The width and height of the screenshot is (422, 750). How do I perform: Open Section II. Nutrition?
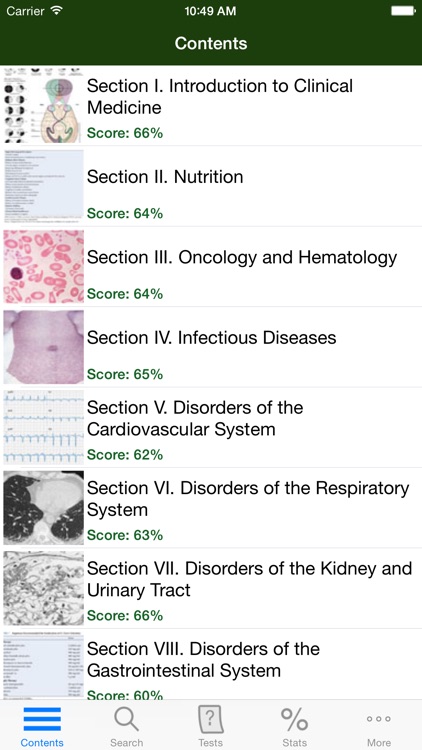pyautogui.click(x=211, y=186)
